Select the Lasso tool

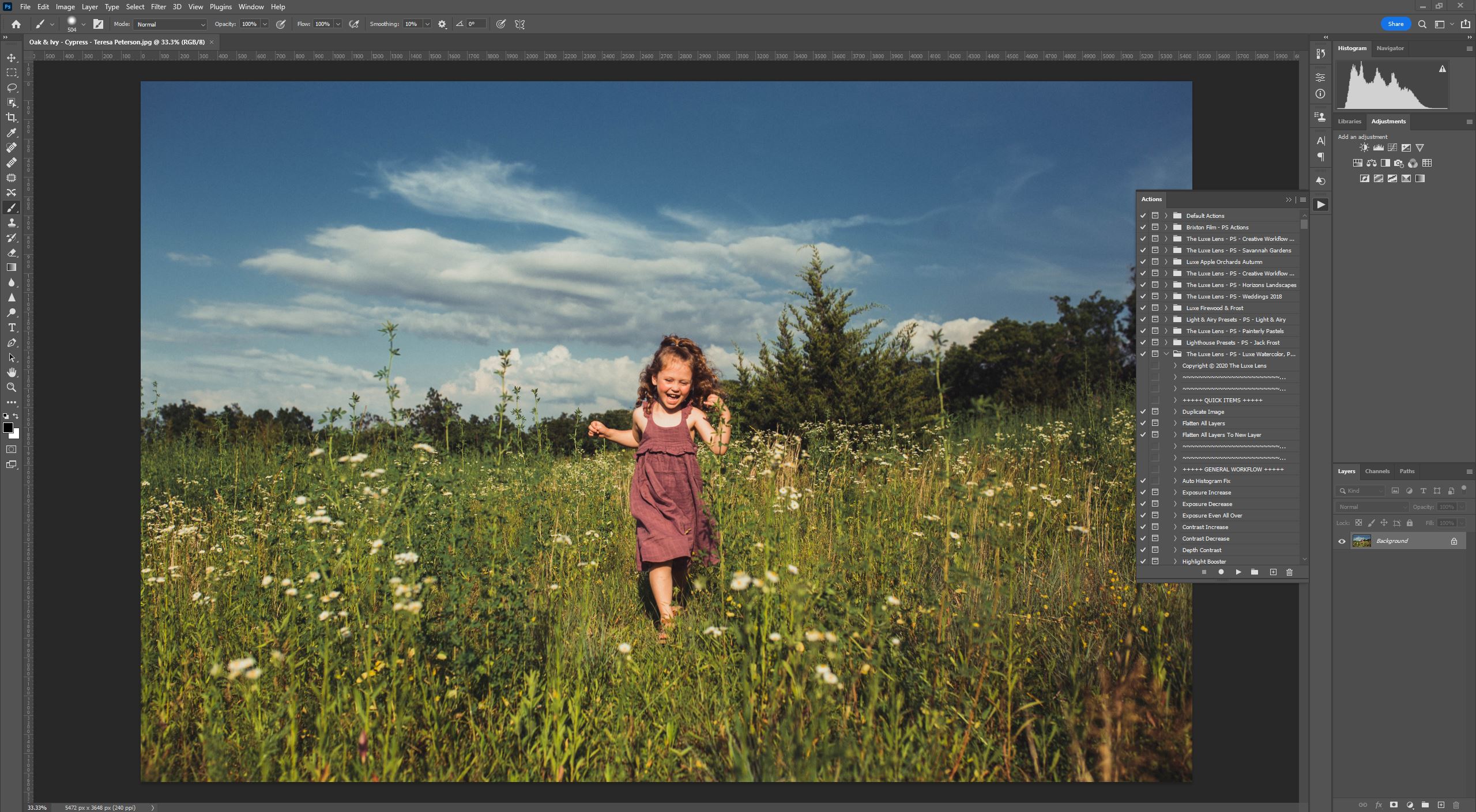[12, 88]
